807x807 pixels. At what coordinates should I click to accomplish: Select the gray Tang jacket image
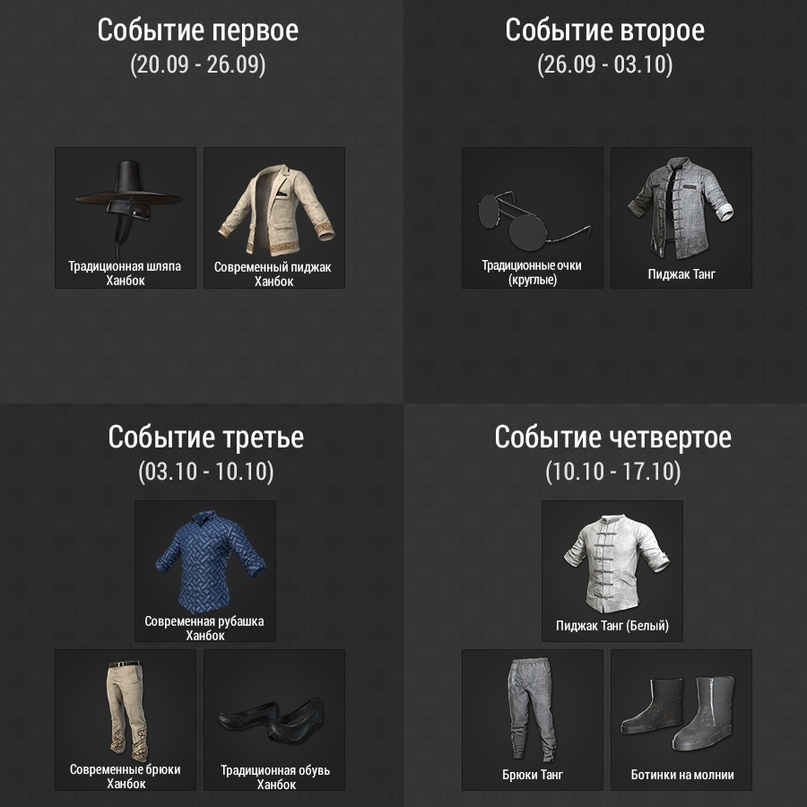tap(681, 208)
